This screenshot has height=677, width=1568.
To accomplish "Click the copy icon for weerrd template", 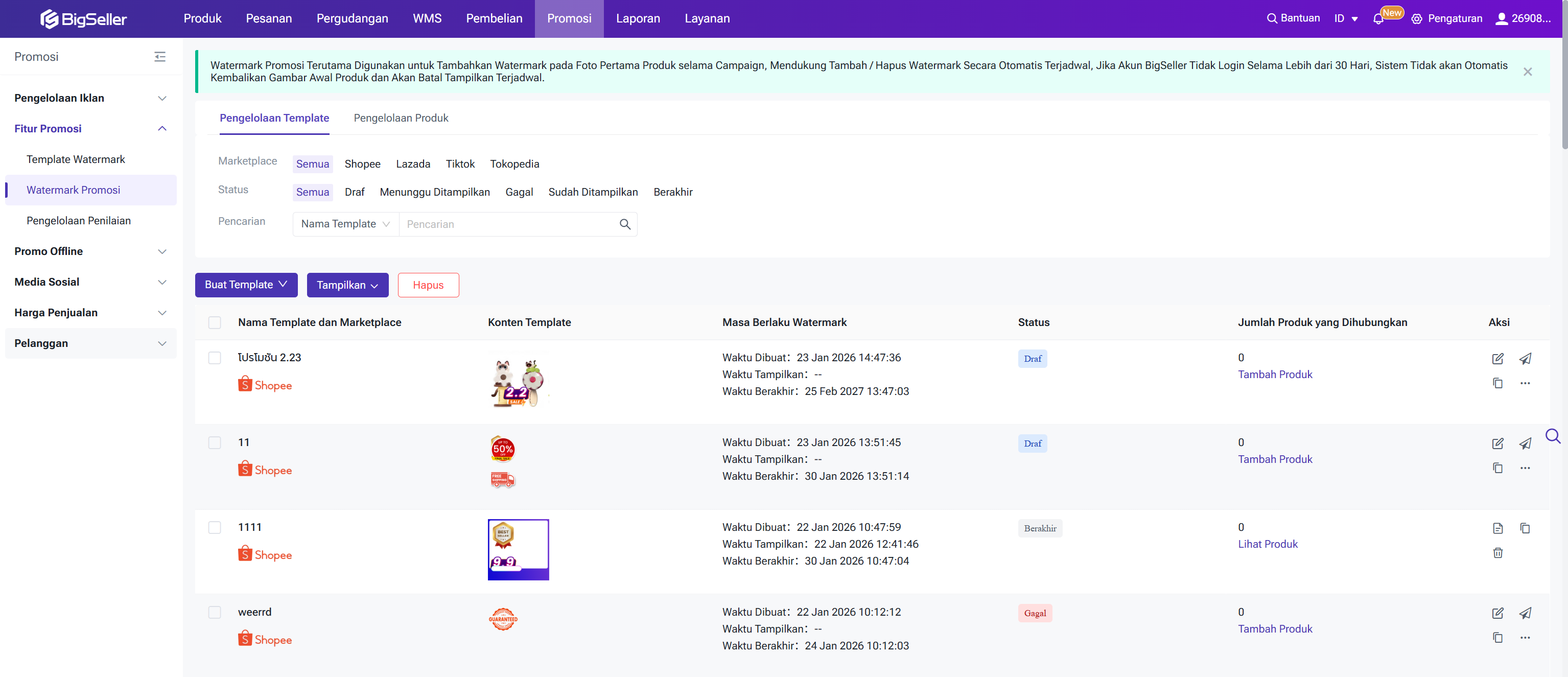I will [x=1497, y=638].
